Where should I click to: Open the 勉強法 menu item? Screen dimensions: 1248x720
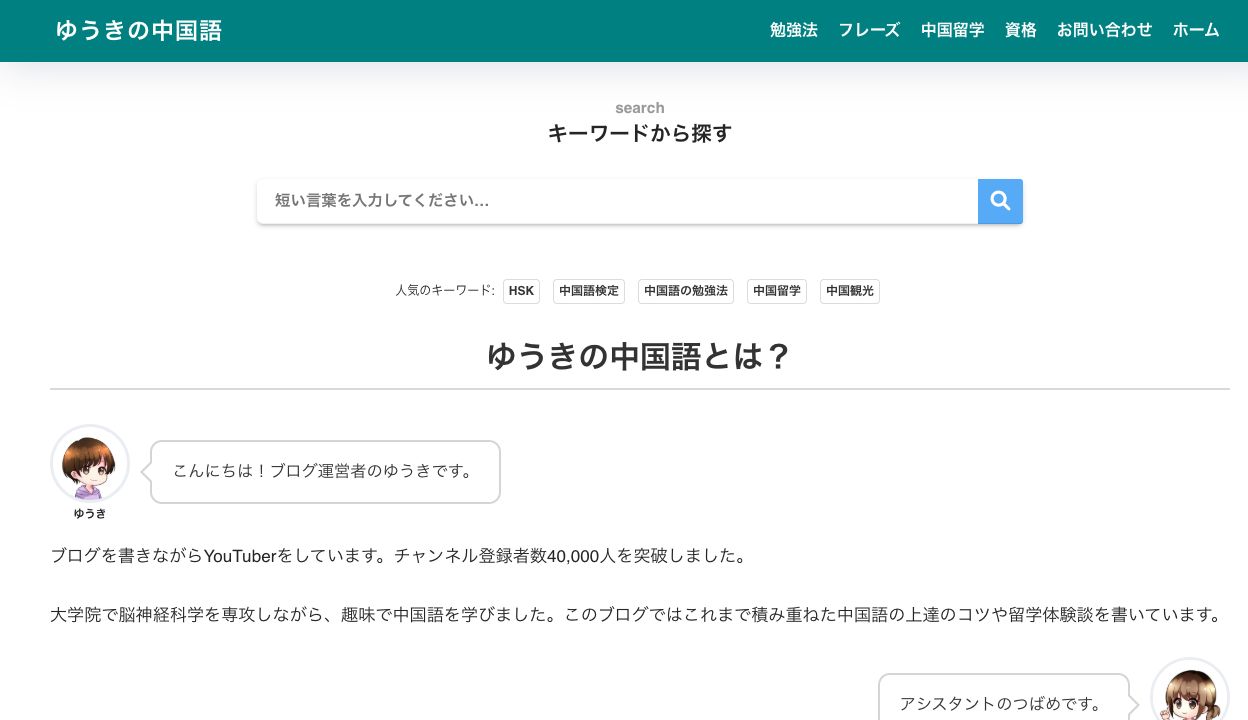point(794,30)
